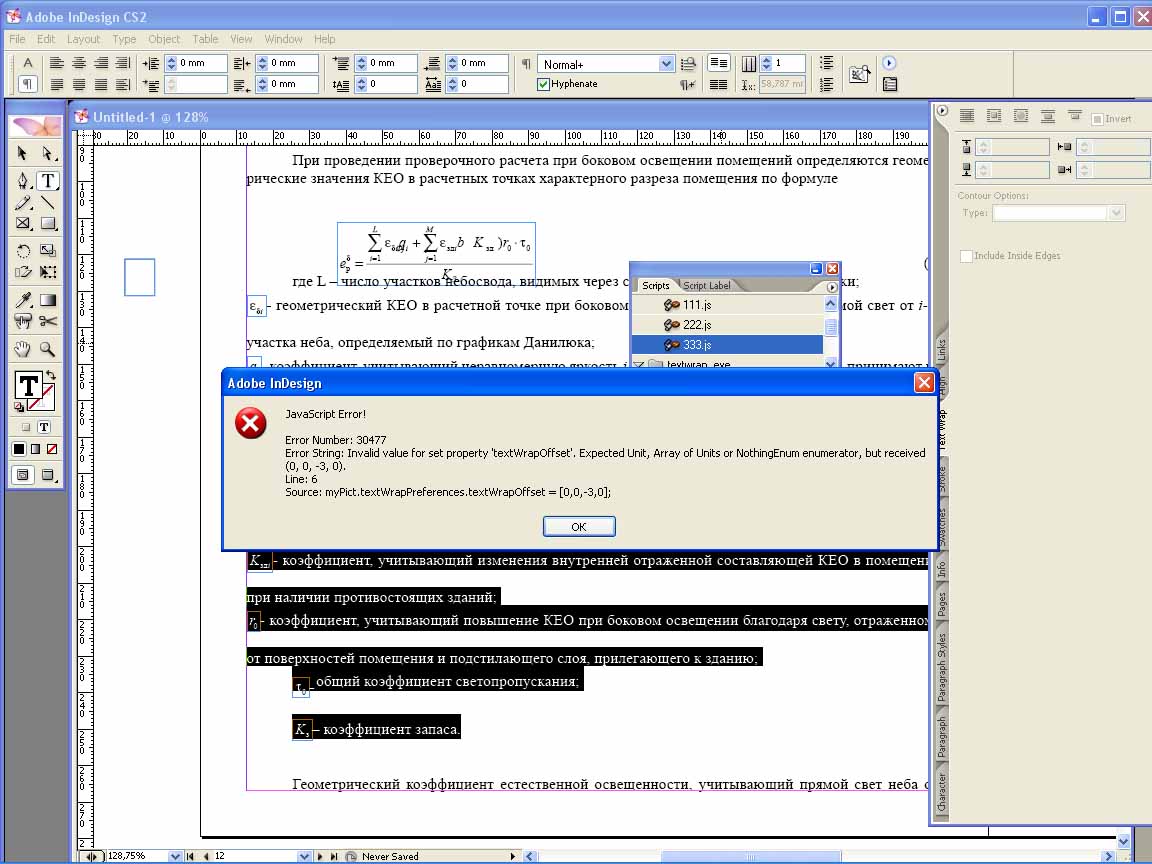Select the Scale tool
Screen dimensions: 1152x864
click(x=48, y=251)
